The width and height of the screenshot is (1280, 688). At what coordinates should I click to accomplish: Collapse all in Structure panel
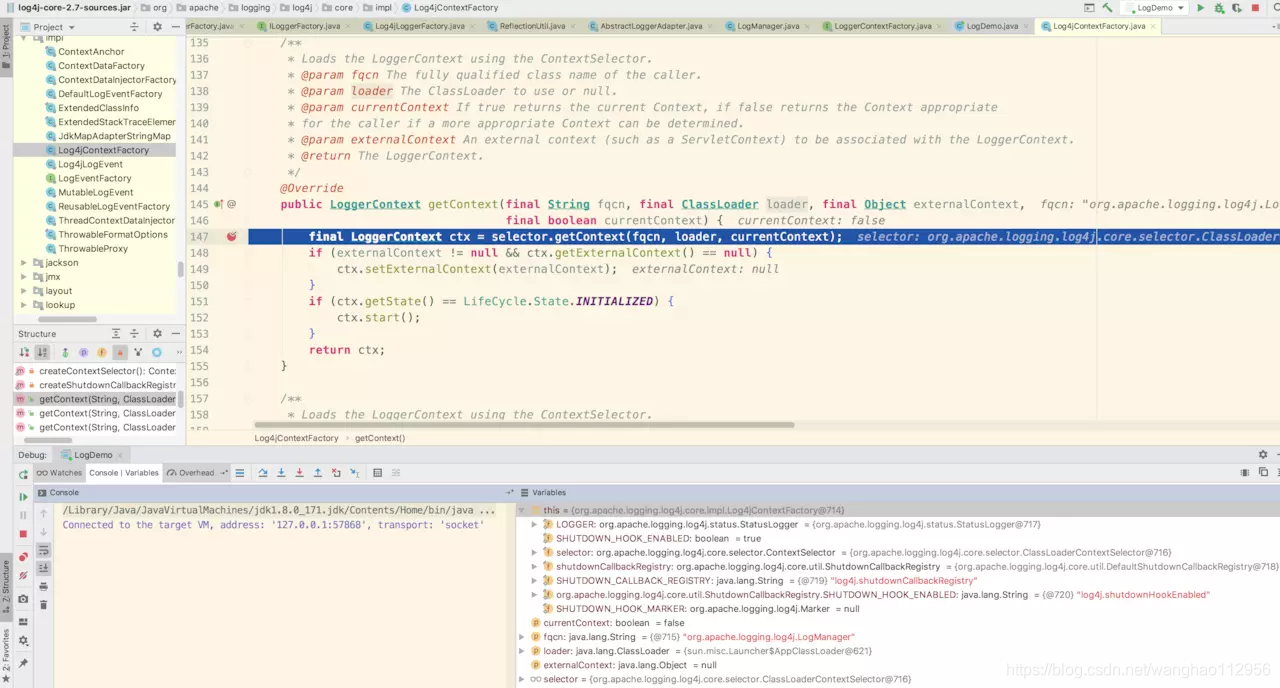(133, 333)
